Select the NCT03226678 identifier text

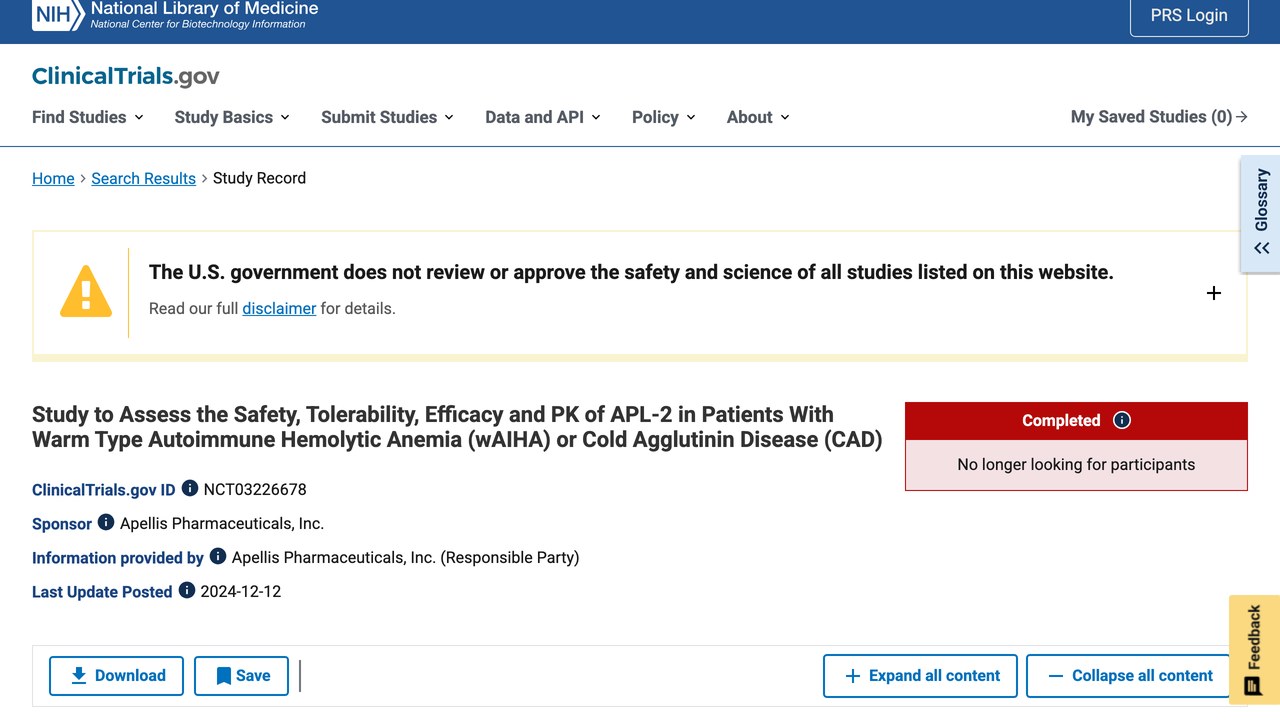tap(255, 489)
